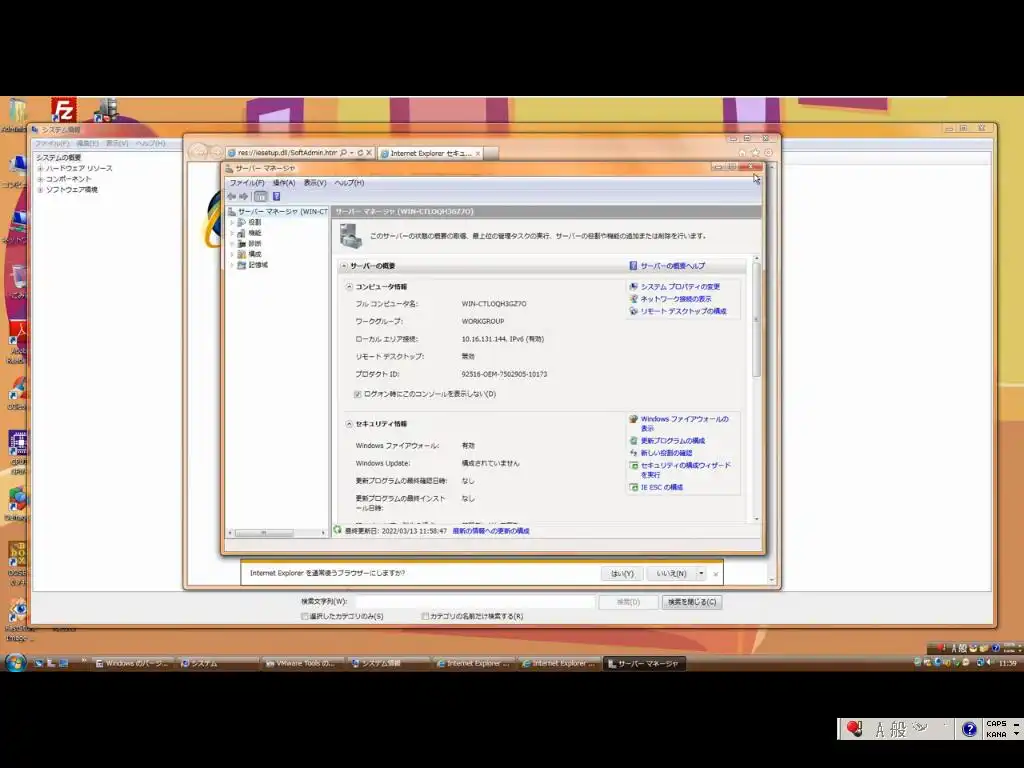1024x768 pixels.
Task: Click the refresh icon in IE address bar
Action: pos(360,153)
